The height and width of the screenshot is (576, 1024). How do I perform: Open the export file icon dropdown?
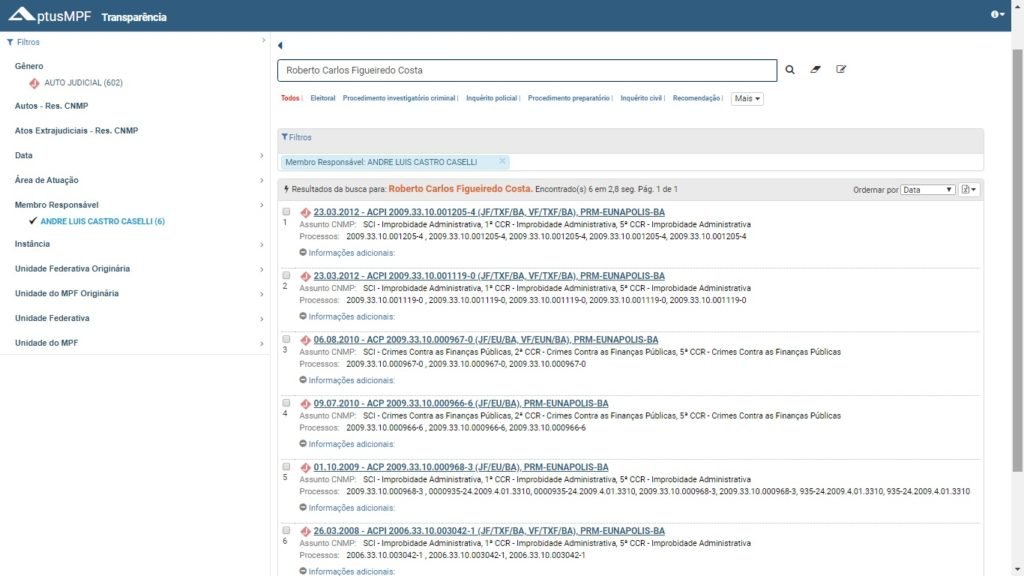[969, 189]
